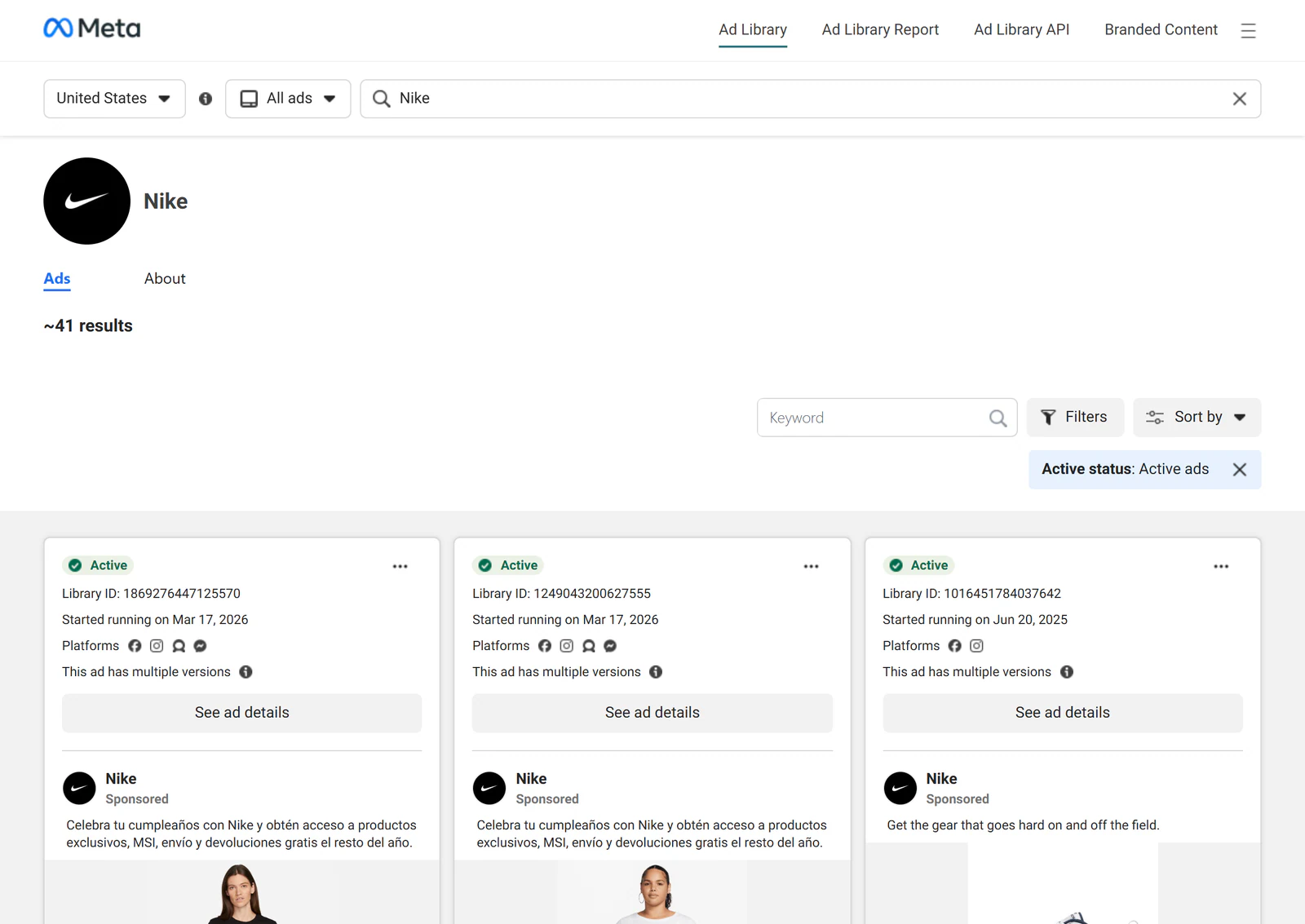
Task: Expand the United States country dropdown
Action: tap(114, 99)
